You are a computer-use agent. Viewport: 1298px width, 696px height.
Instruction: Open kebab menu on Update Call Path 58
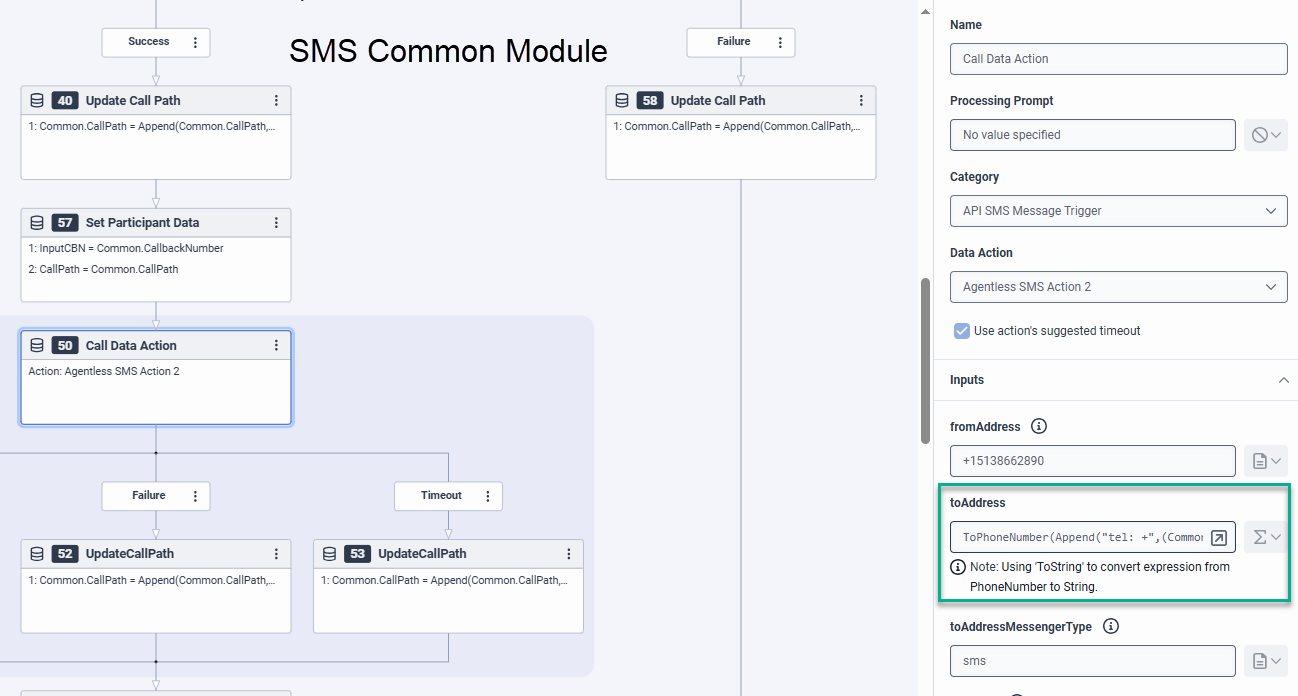click(x=861, y=101)
